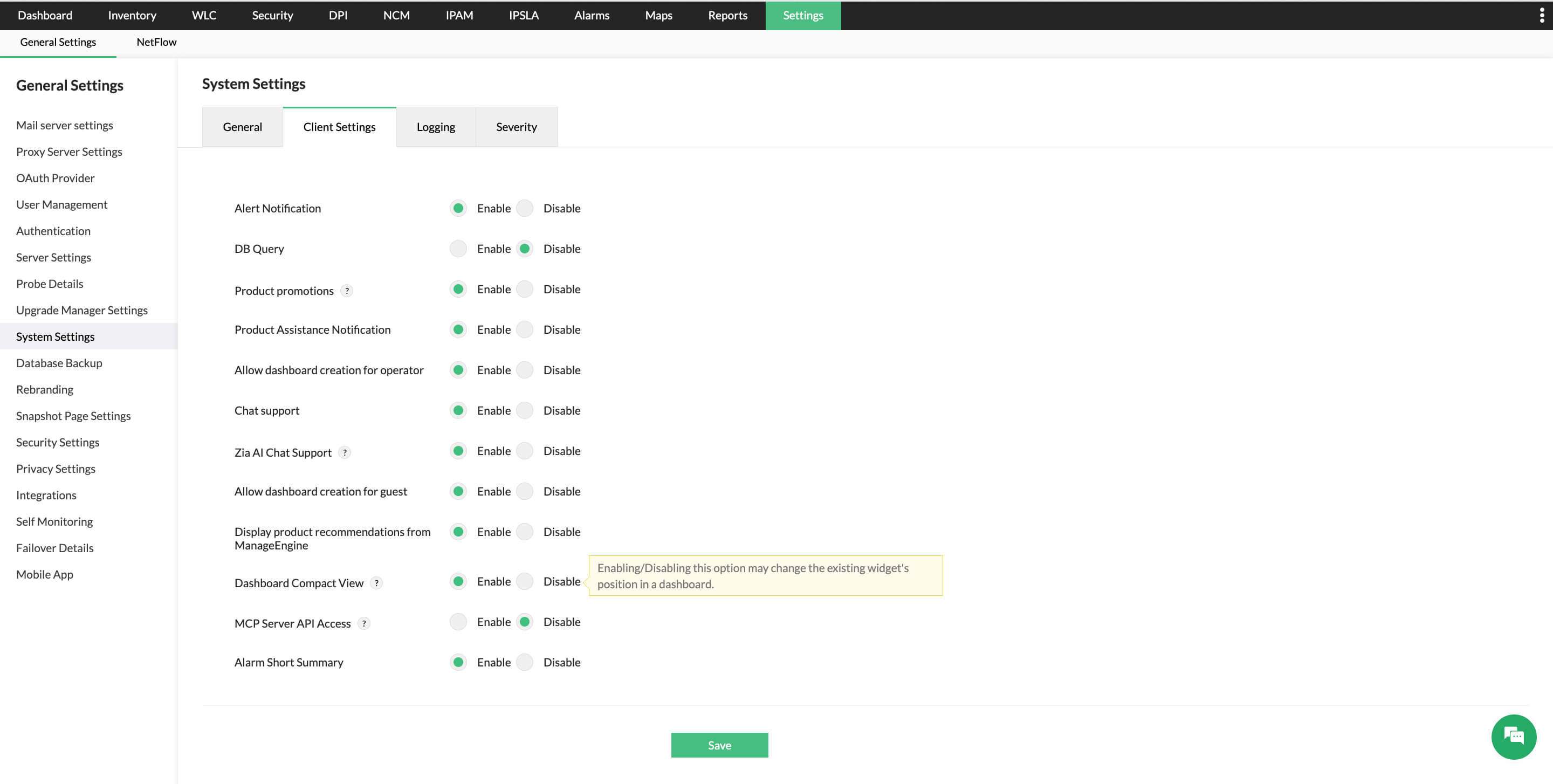Open Dashboard in top navigation
The width and height of the screenshot is (1553, 784).
[45, 15]
